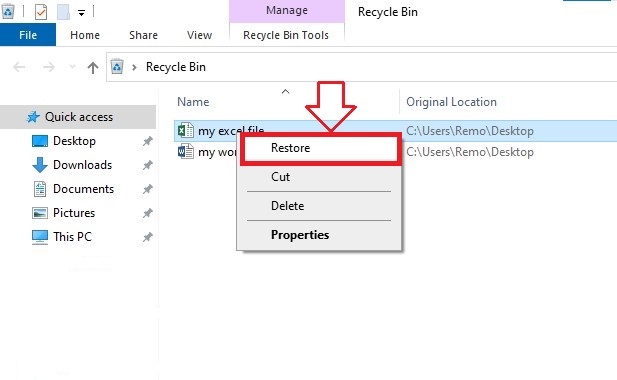Open Desktop in the navigation pane
Screen dimensions: 617x380
74,141
